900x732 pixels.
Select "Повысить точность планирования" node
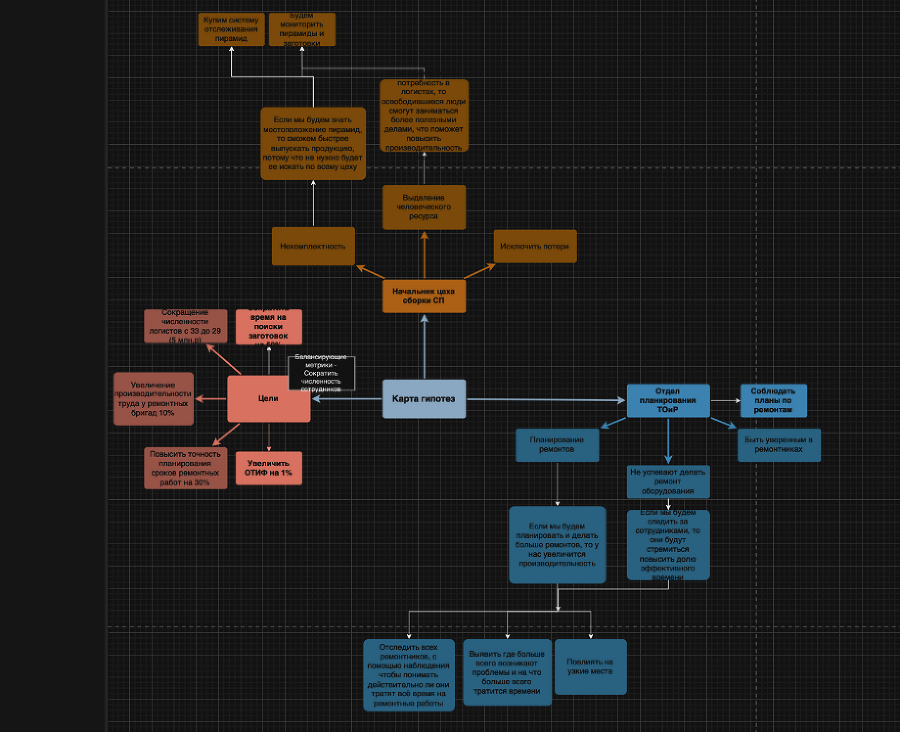click(x=186, y=468)
